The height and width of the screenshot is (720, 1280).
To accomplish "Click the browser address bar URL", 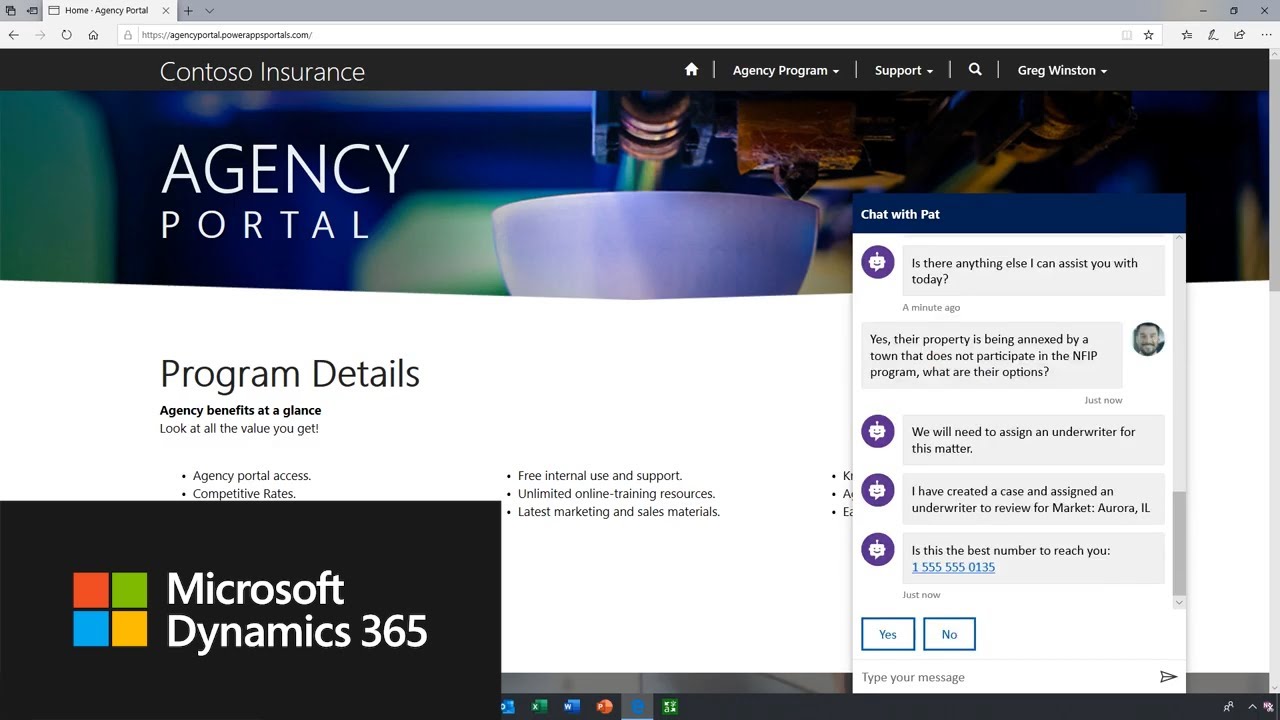I will point(227,35).
